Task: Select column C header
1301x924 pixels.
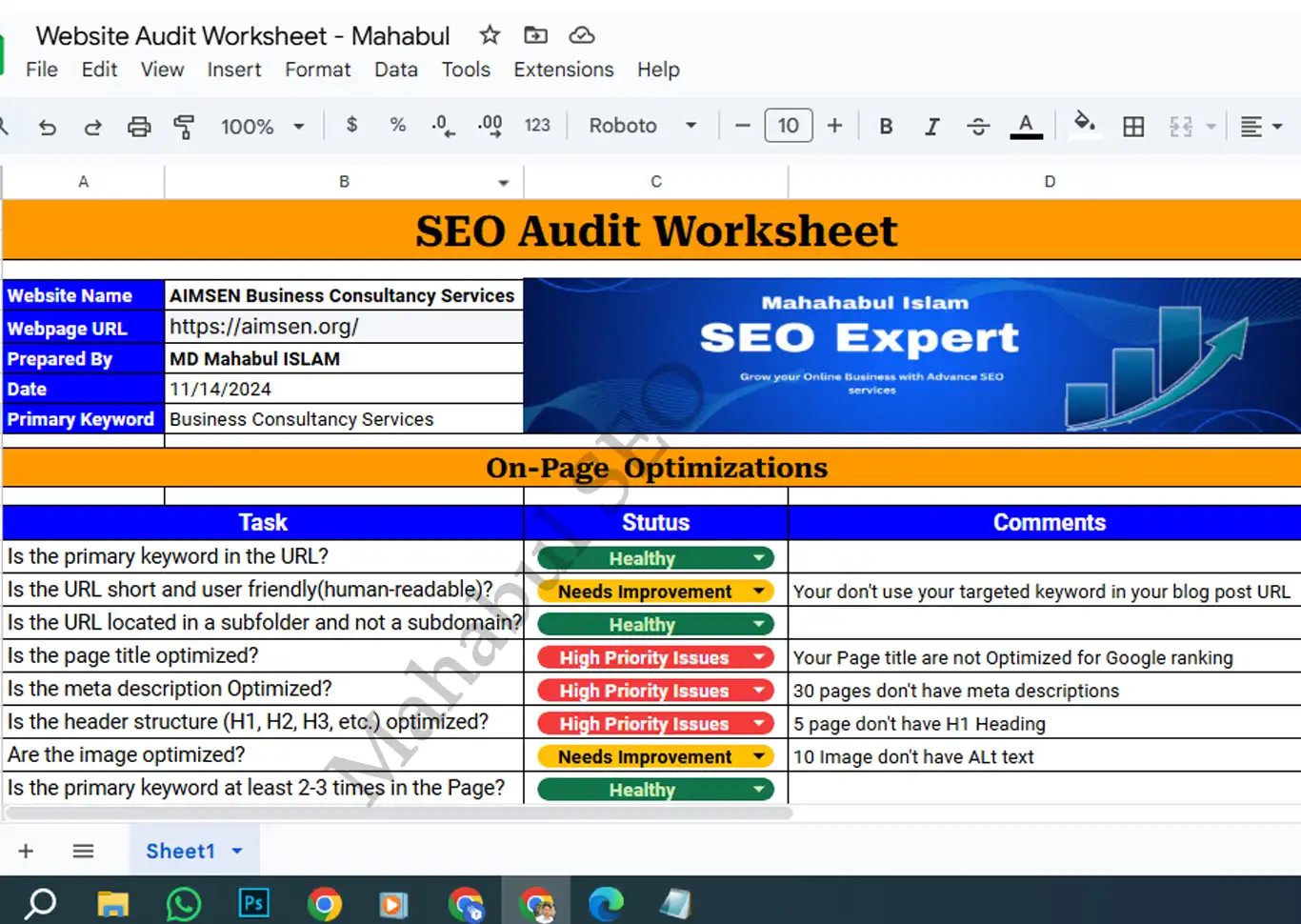Action: click(656, 181)
